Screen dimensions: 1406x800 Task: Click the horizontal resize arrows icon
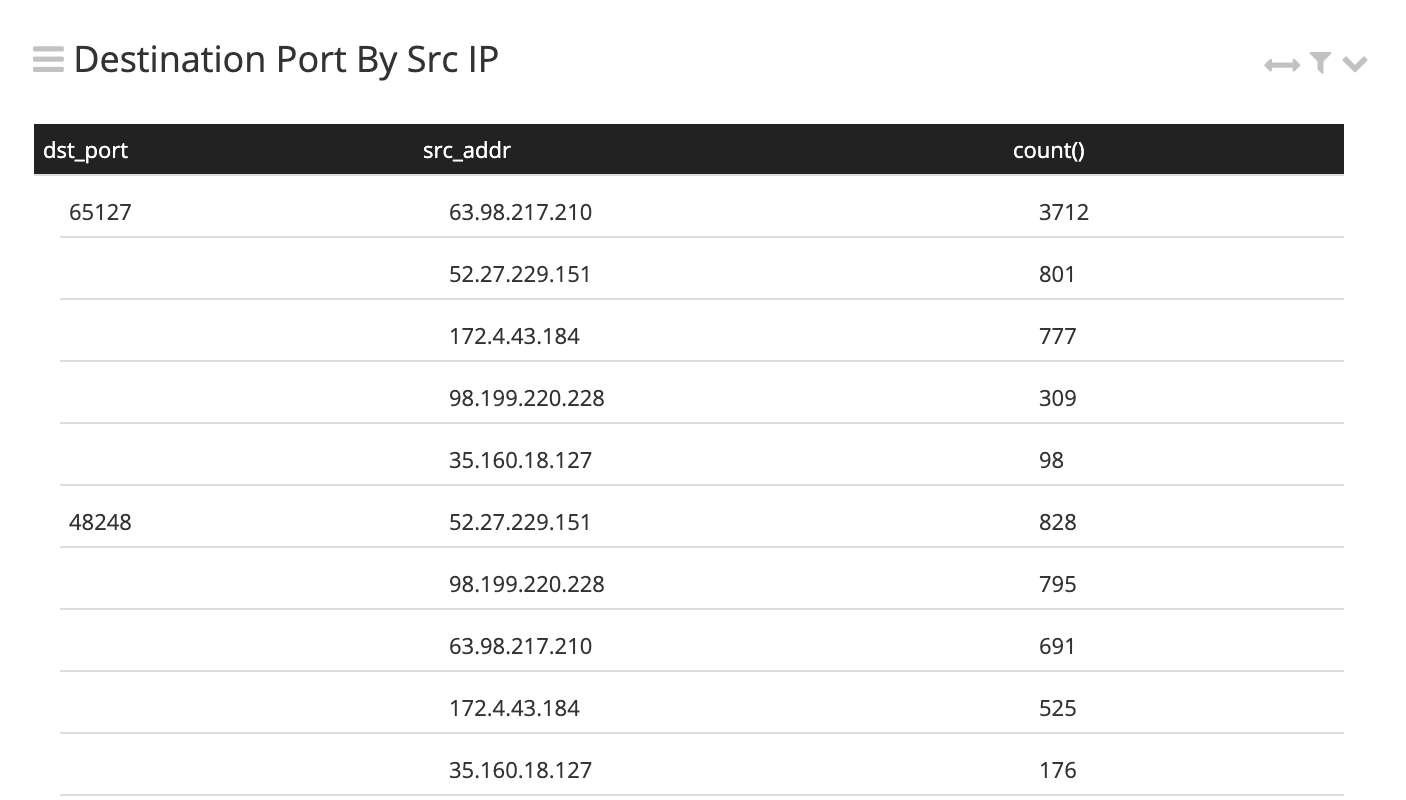tap(1281, 65)
